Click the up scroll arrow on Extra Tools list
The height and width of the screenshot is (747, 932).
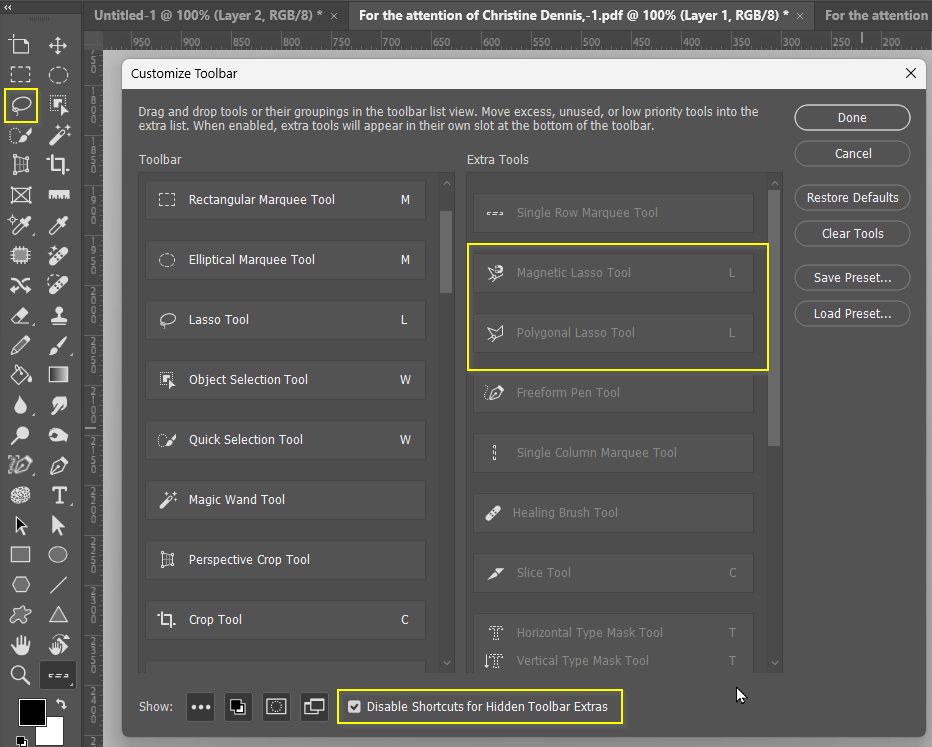click(774, 182)
